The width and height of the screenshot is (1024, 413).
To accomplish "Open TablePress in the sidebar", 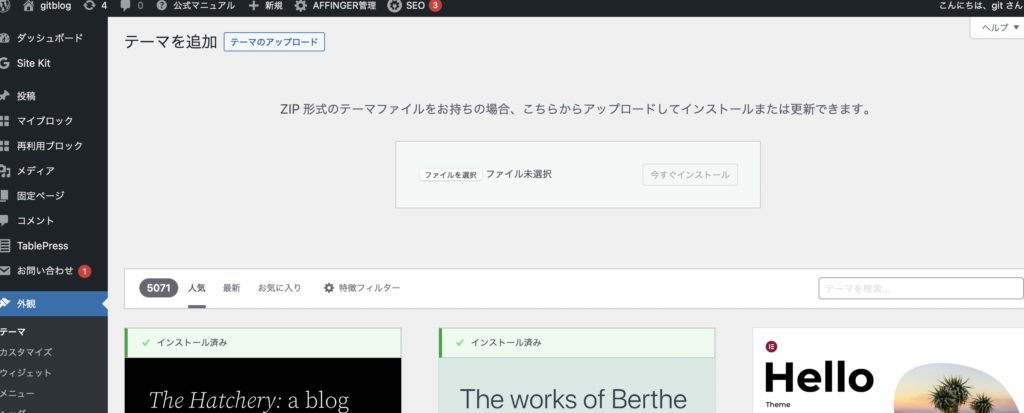I will pos(42,246).
